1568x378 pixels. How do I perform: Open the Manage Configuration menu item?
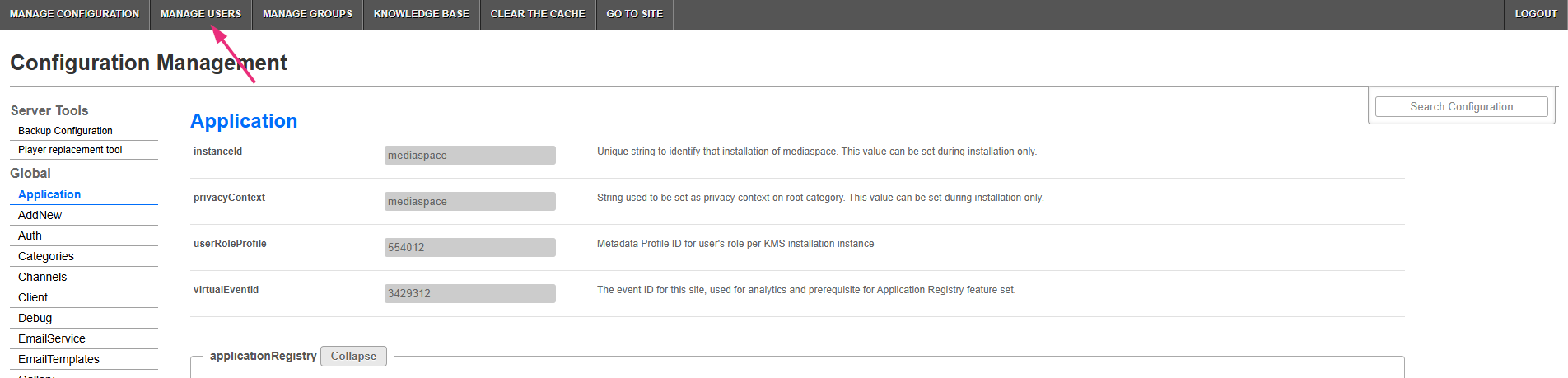tap(74, 14)
